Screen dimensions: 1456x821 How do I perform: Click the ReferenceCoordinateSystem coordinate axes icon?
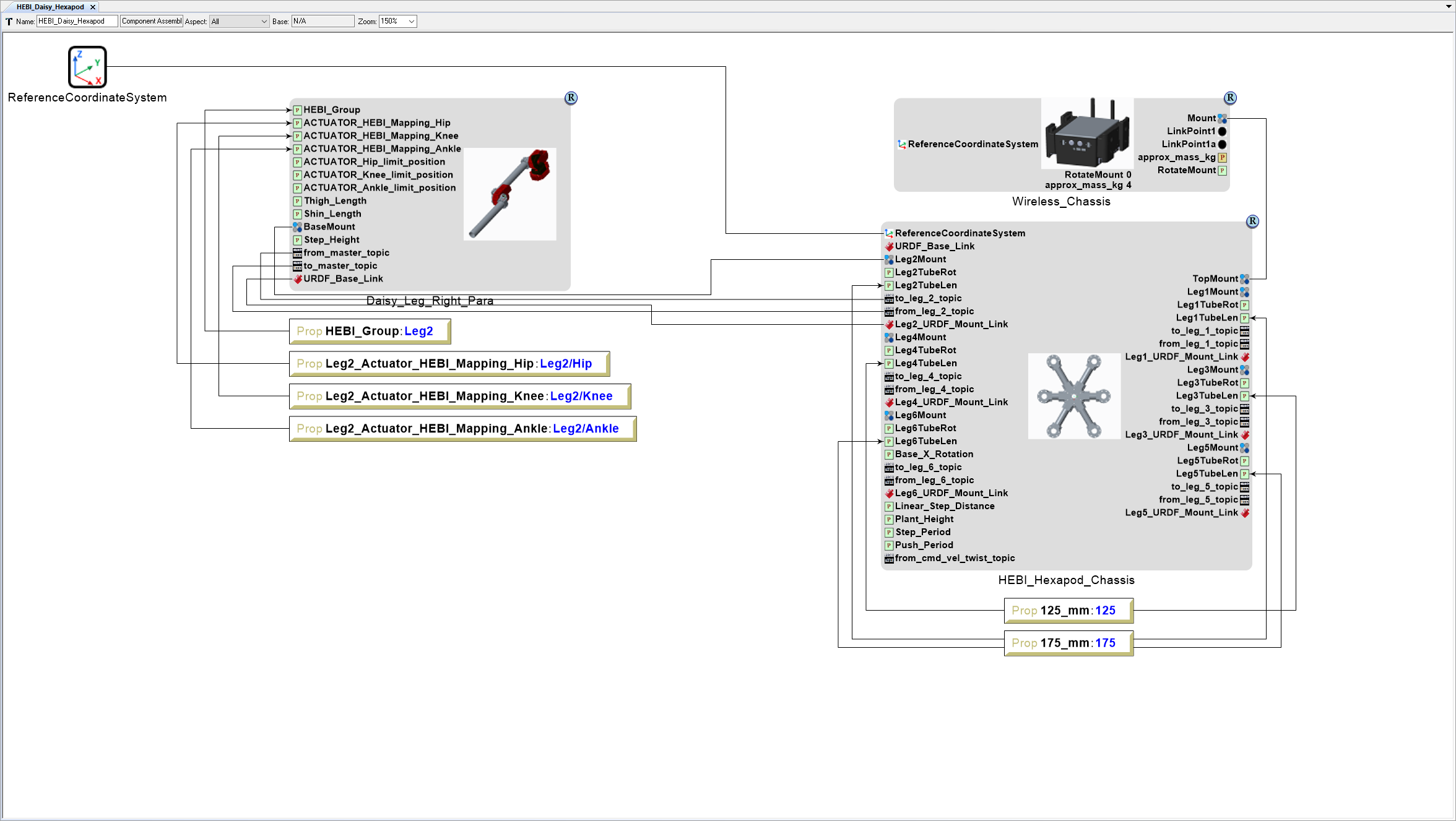[86, 67]
